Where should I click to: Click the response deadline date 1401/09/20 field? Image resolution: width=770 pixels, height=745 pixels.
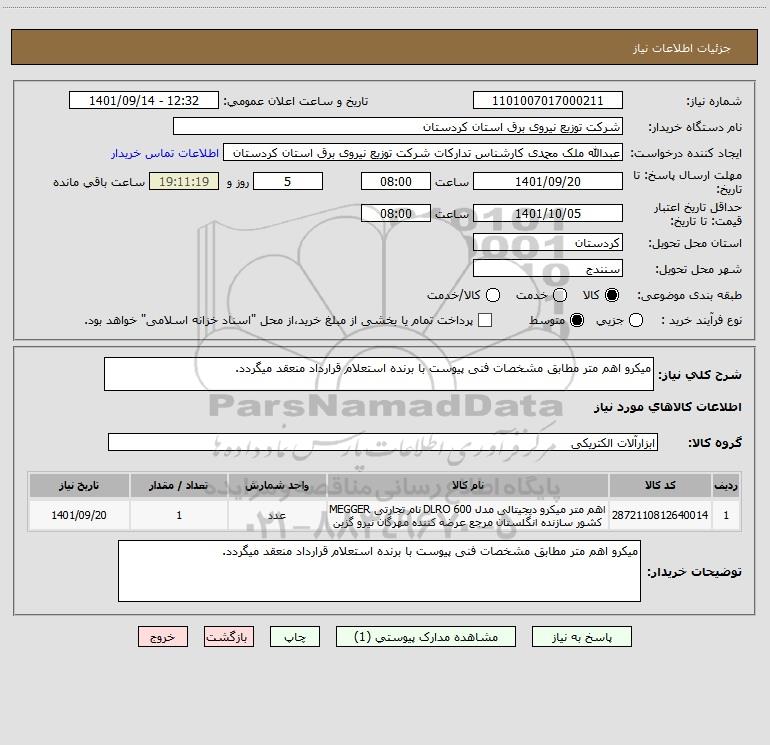click(x=548, y=181)
